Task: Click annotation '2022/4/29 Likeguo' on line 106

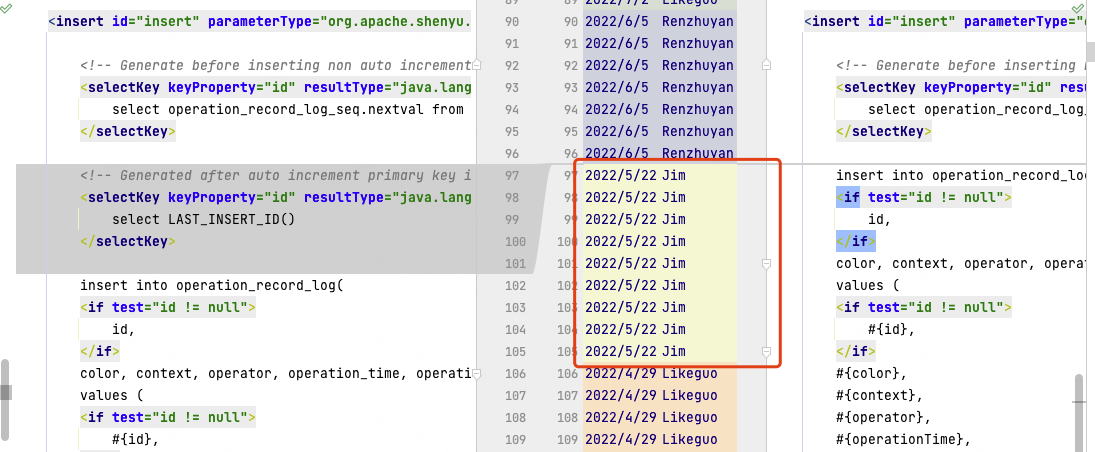Action: (652, 374)
